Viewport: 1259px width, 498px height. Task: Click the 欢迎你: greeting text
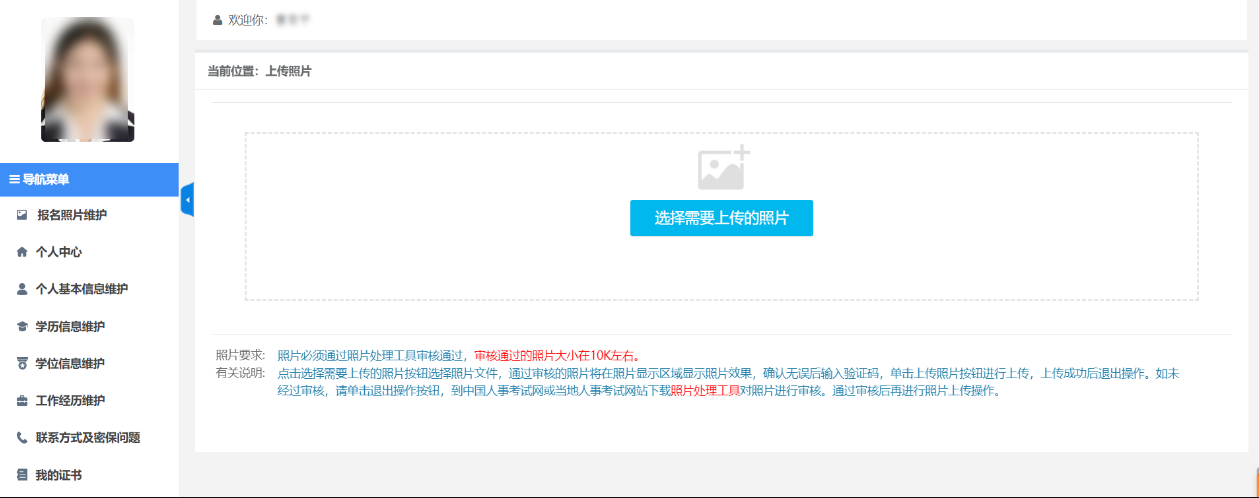click(x=249, y=19)
